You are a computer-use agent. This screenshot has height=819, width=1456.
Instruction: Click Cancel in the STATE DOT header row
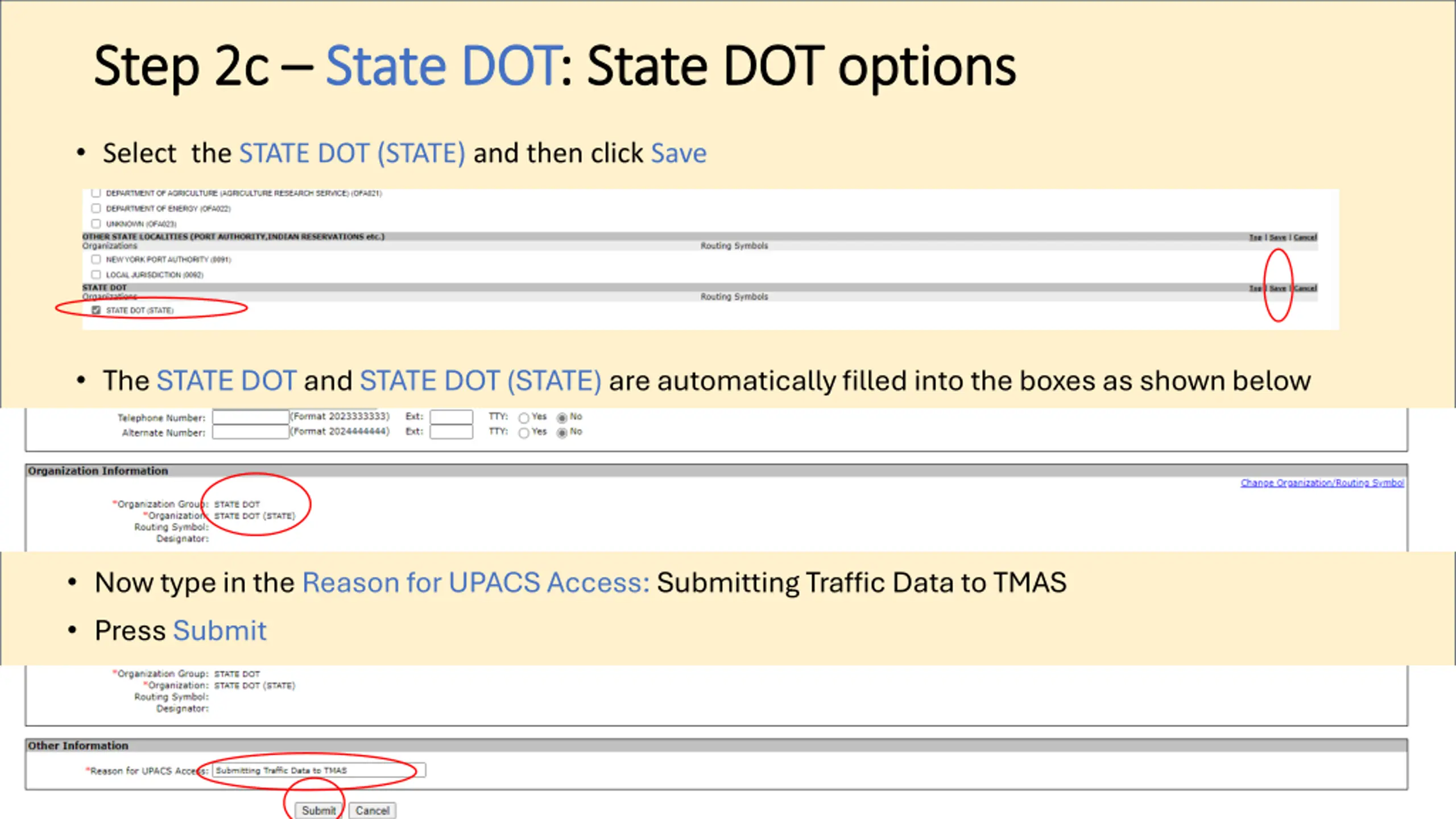pos(1305,288)
